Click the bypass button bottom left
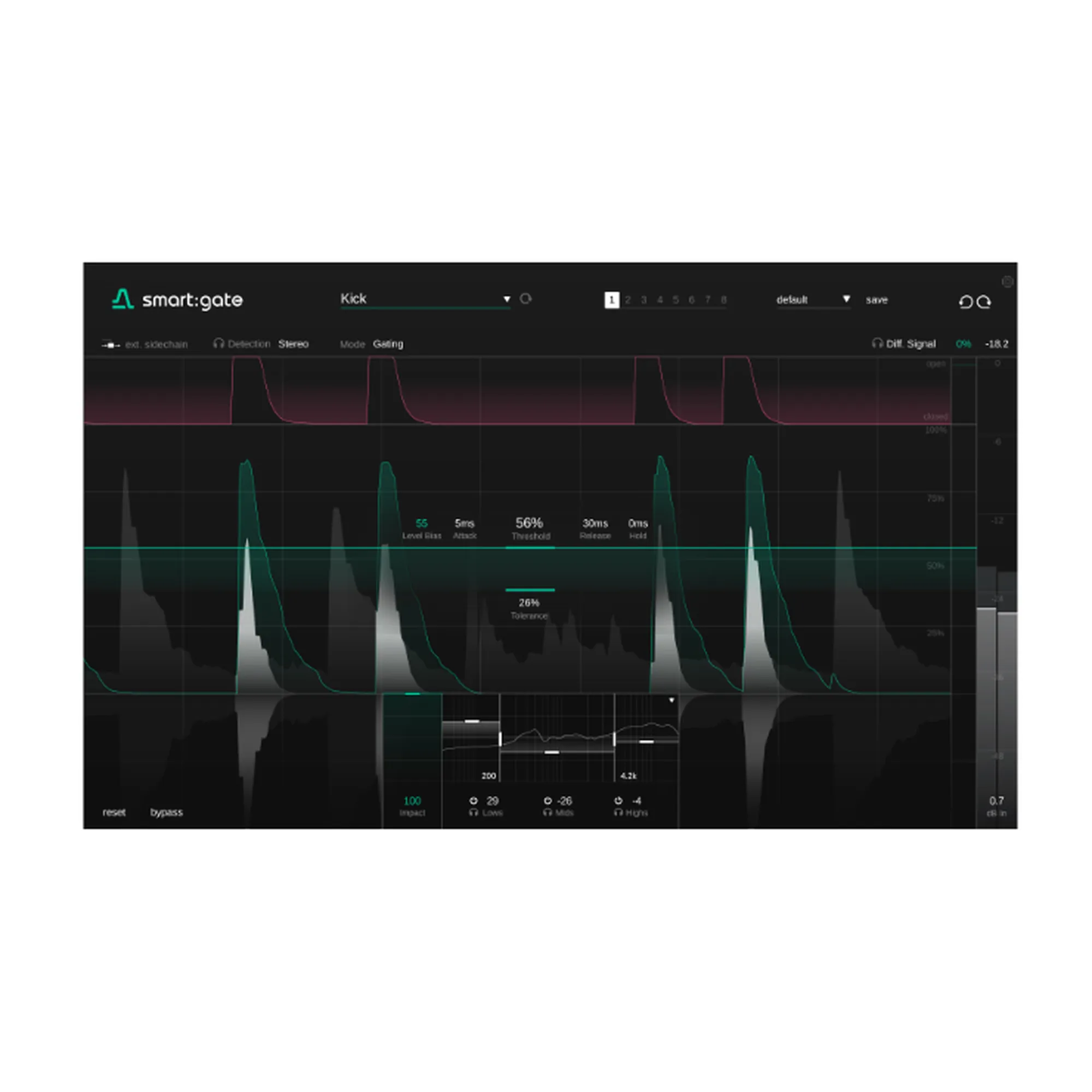The width and height of the screenshot is (1092, 1092). click(166, 812)
